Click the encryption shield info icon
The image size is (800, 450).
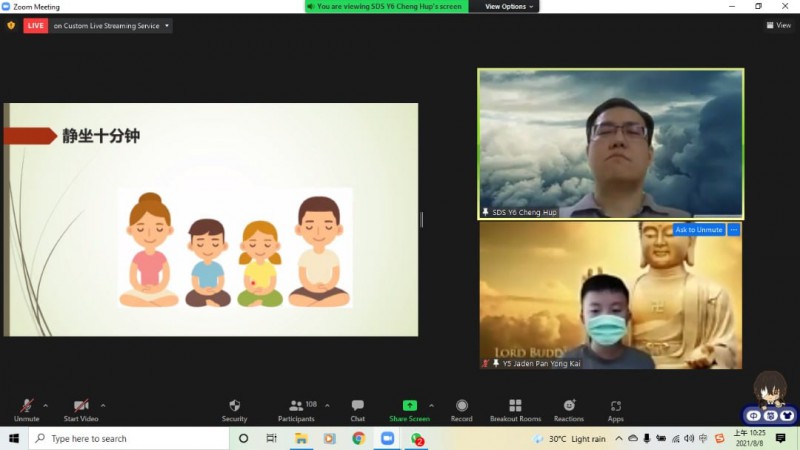click(x=11, y=26)
